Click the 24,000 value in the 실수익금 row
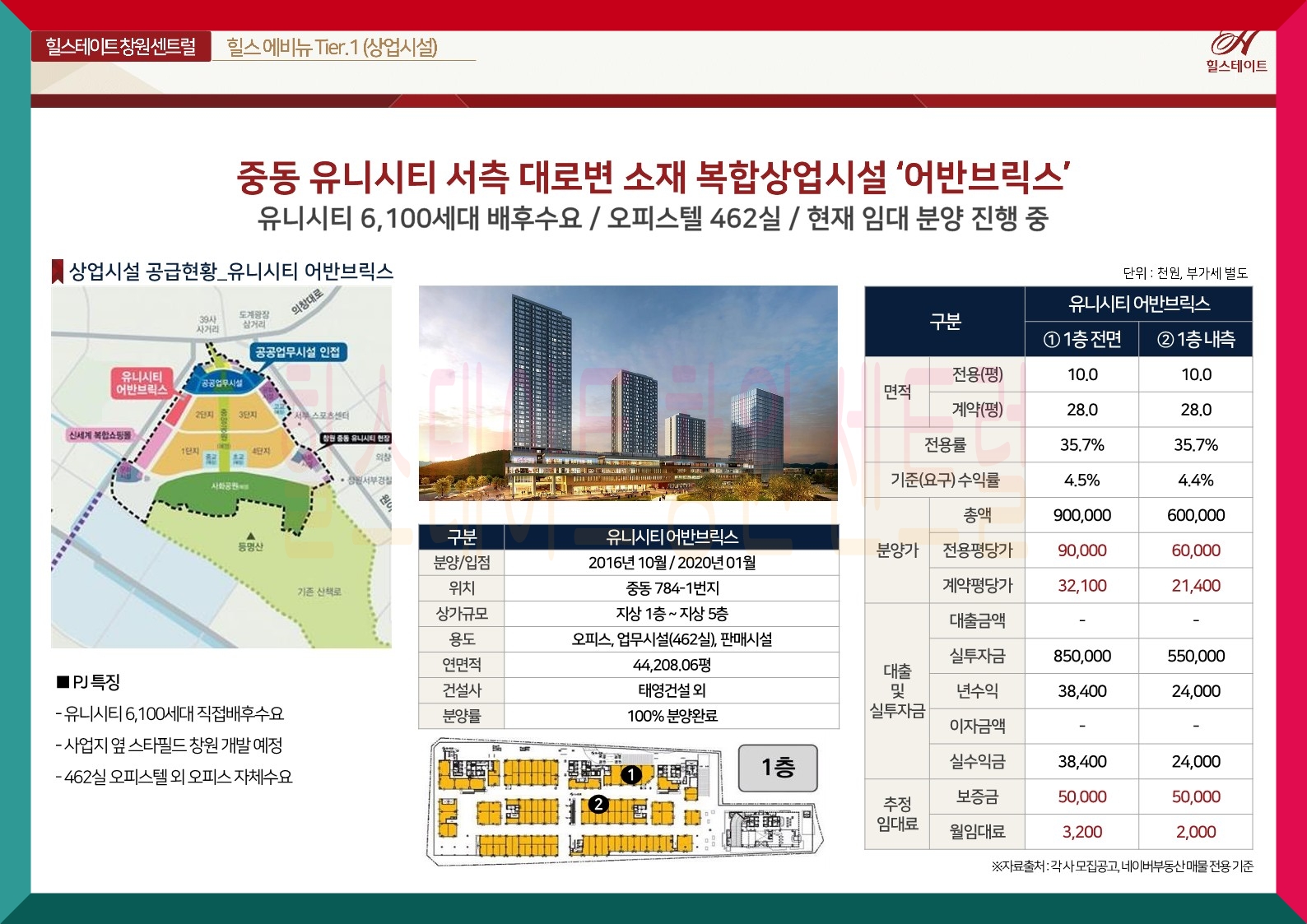 [x=1196, y=761]
